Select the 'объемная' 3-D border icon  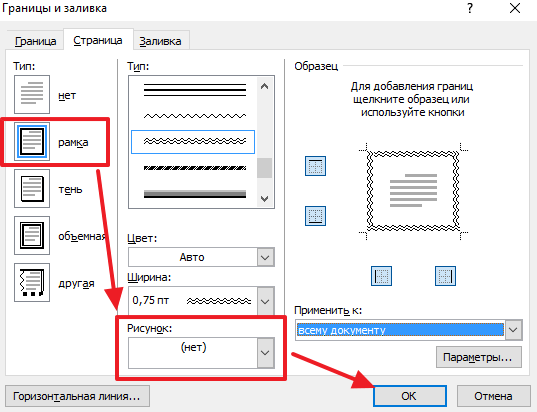[32, 235]
